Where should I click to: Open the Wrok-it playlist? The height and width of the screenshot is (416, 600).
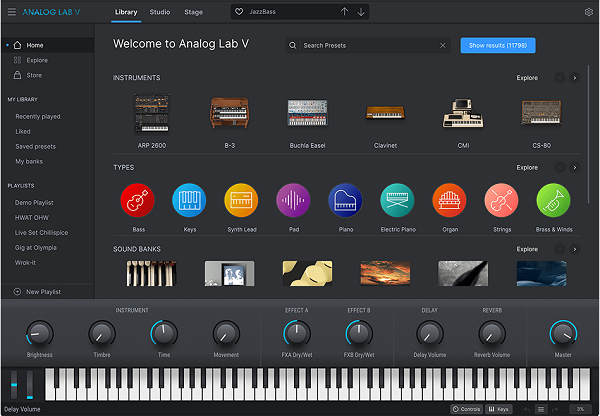(x=25, y=263)
